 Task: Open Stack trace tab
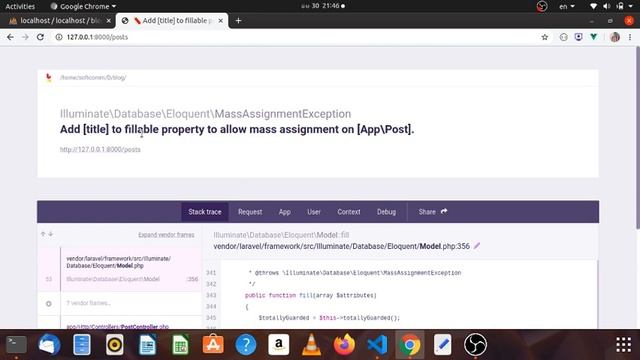point(205,212)
